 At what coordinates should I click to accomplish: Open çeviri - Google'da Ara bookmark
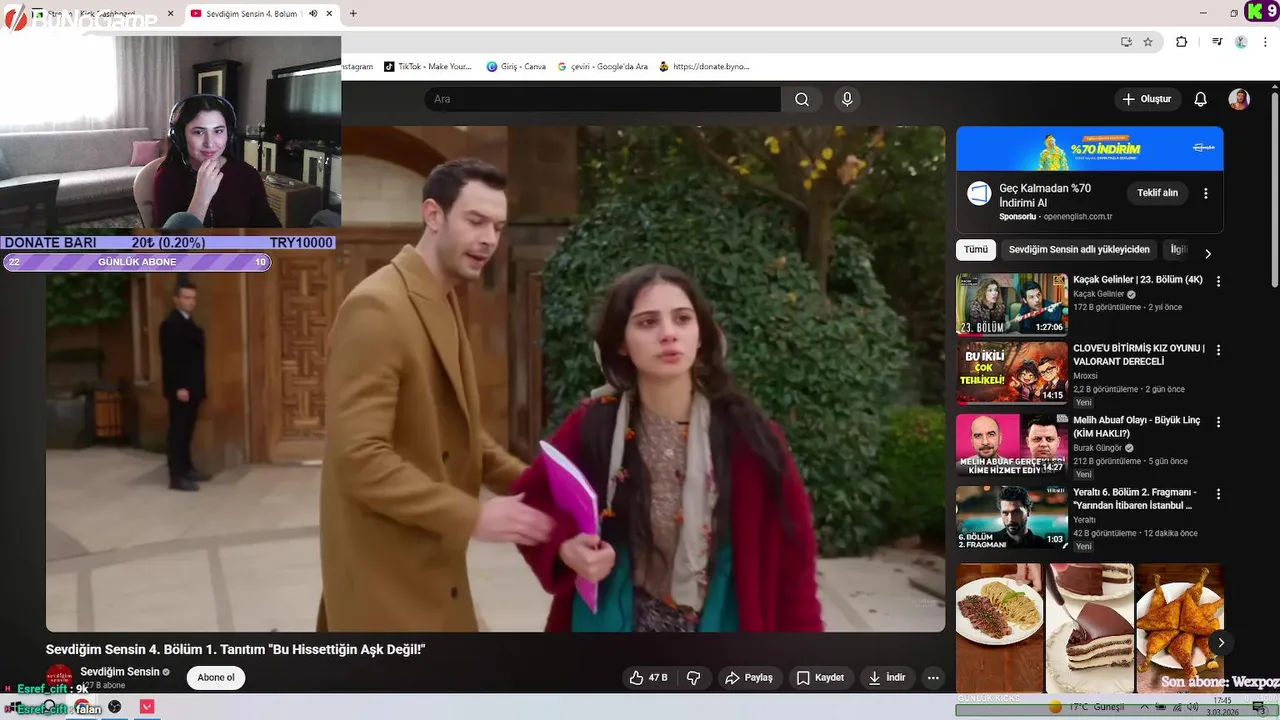pyautogui.click(x=603, y=67)
